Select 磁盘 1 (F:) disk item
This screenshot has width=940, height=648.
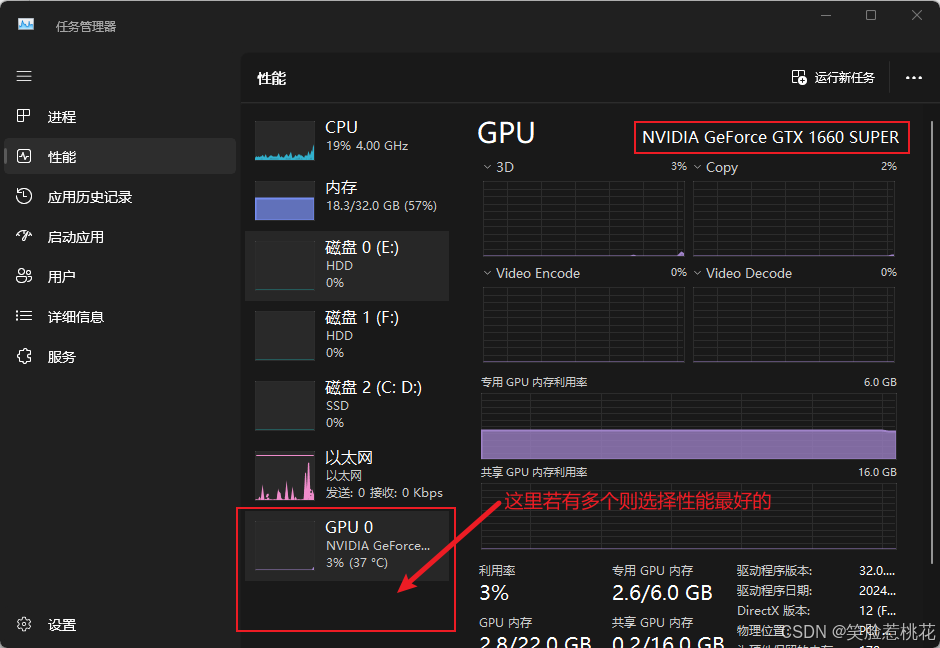[x=347, y=335]
